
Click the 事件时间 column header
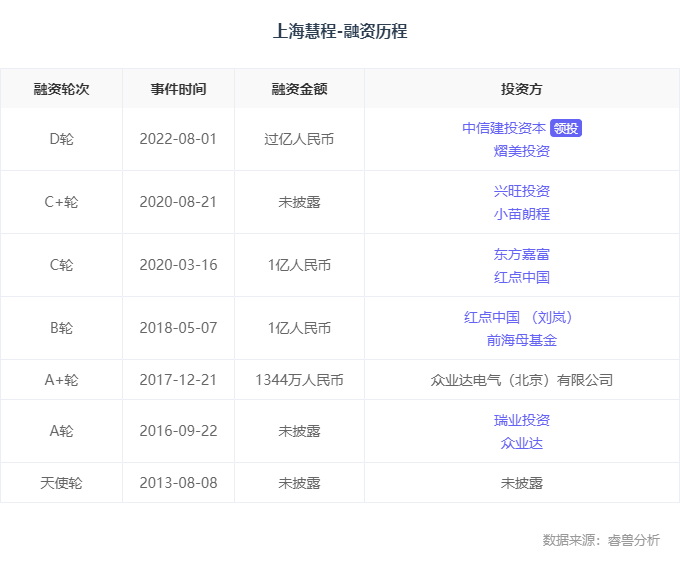(x=179, y=89)
